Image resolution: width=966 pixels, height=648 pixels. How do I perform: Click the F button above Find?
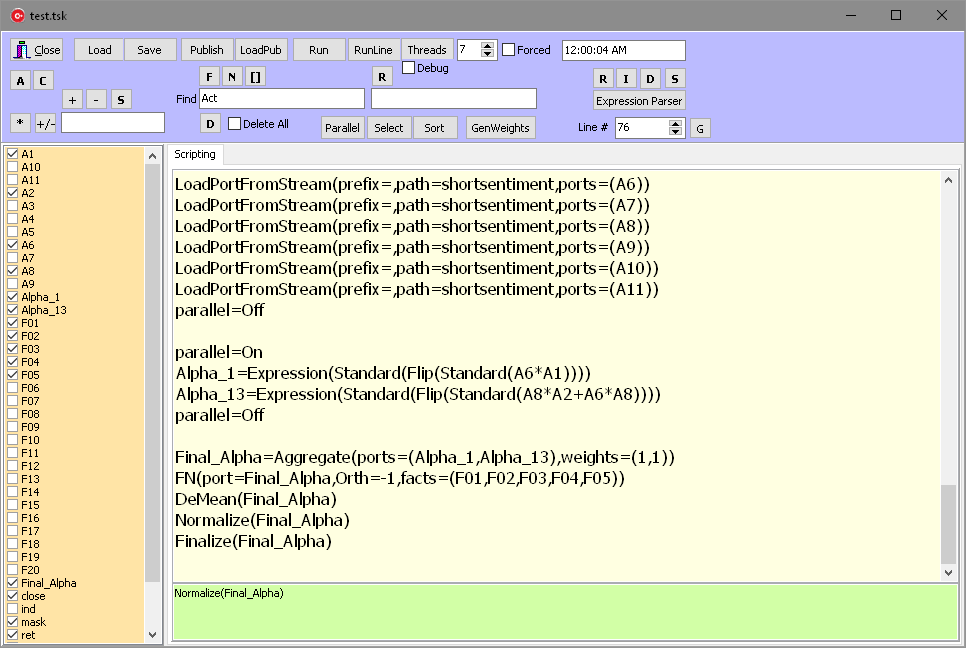point(209,76)
